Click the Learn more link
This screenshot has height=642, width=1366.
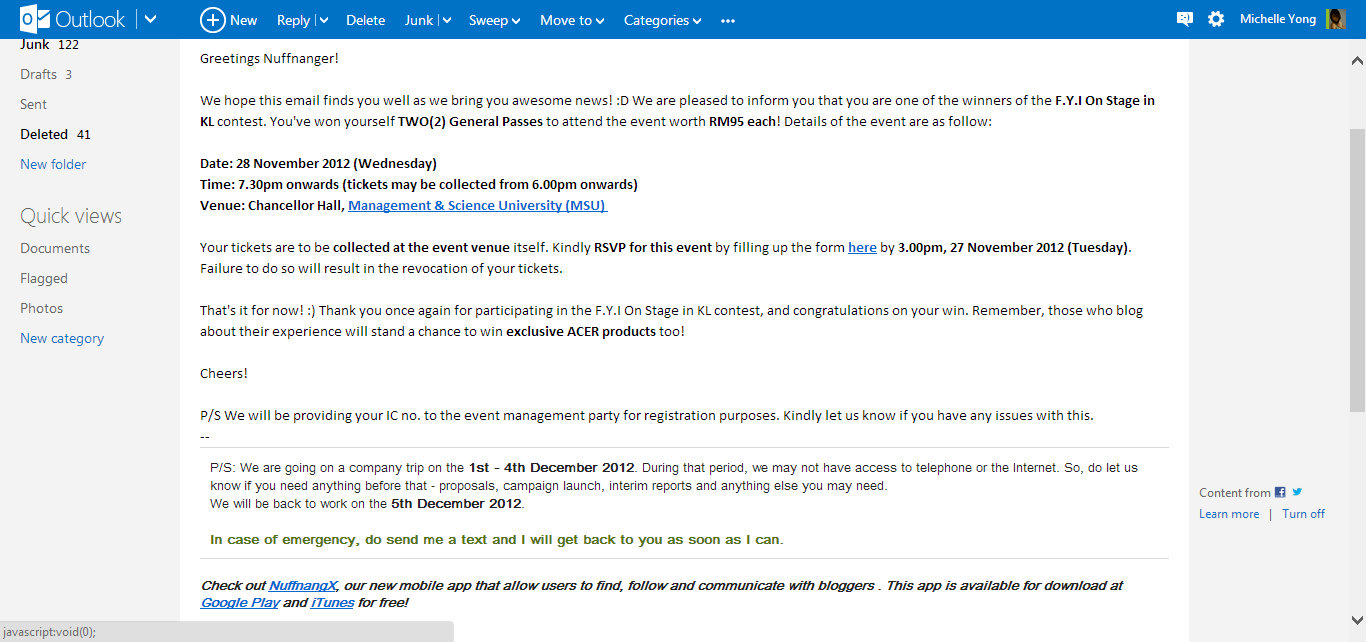pyautogui.click(x=1229, y=514)
